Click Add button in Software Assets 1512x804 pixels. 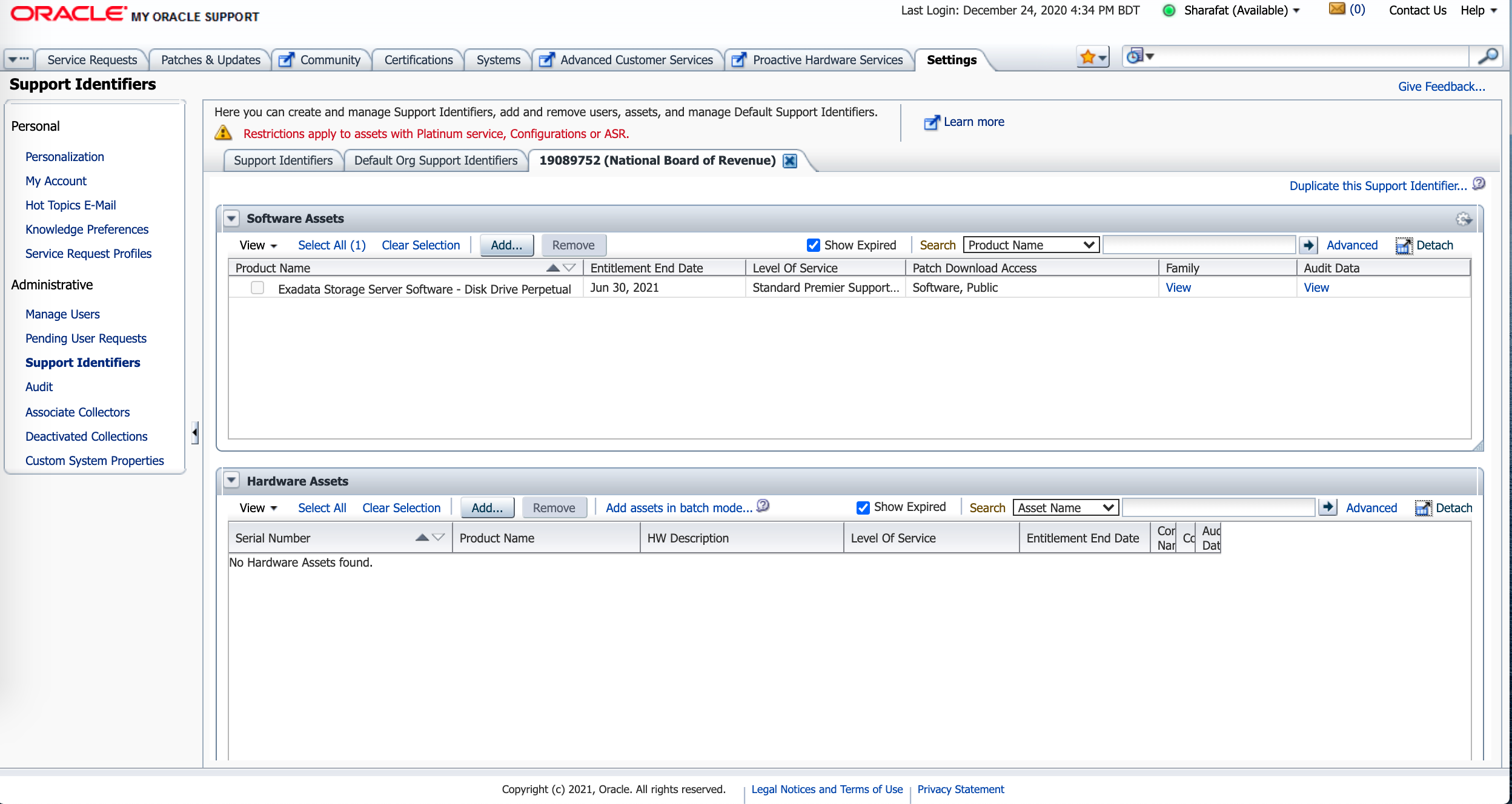[506, 245]
